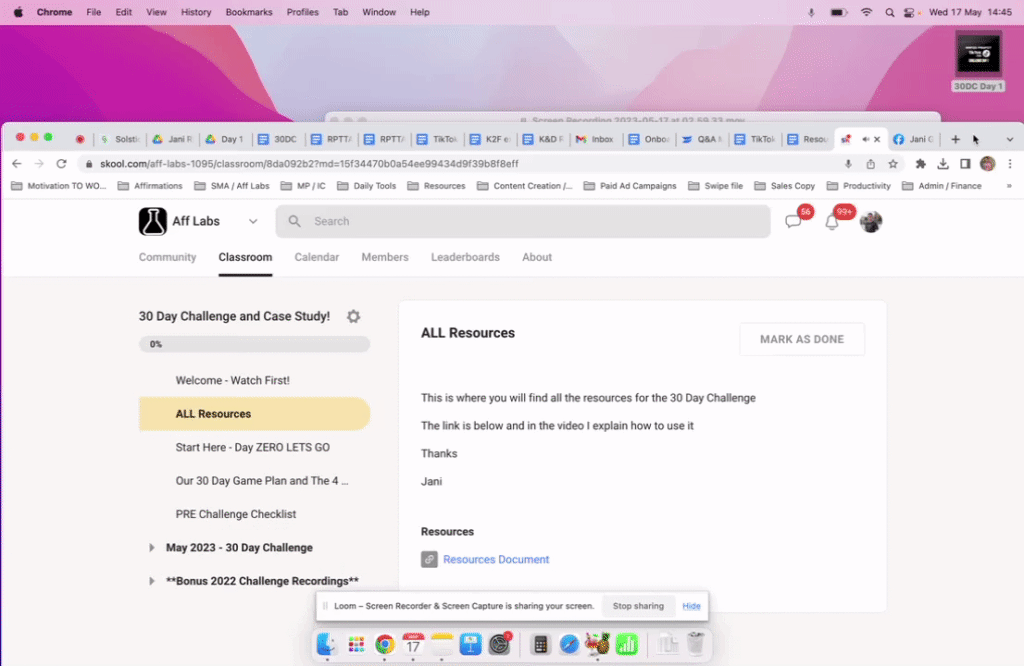Open Sales Copy bookmarks folder

tap(784, 186)
